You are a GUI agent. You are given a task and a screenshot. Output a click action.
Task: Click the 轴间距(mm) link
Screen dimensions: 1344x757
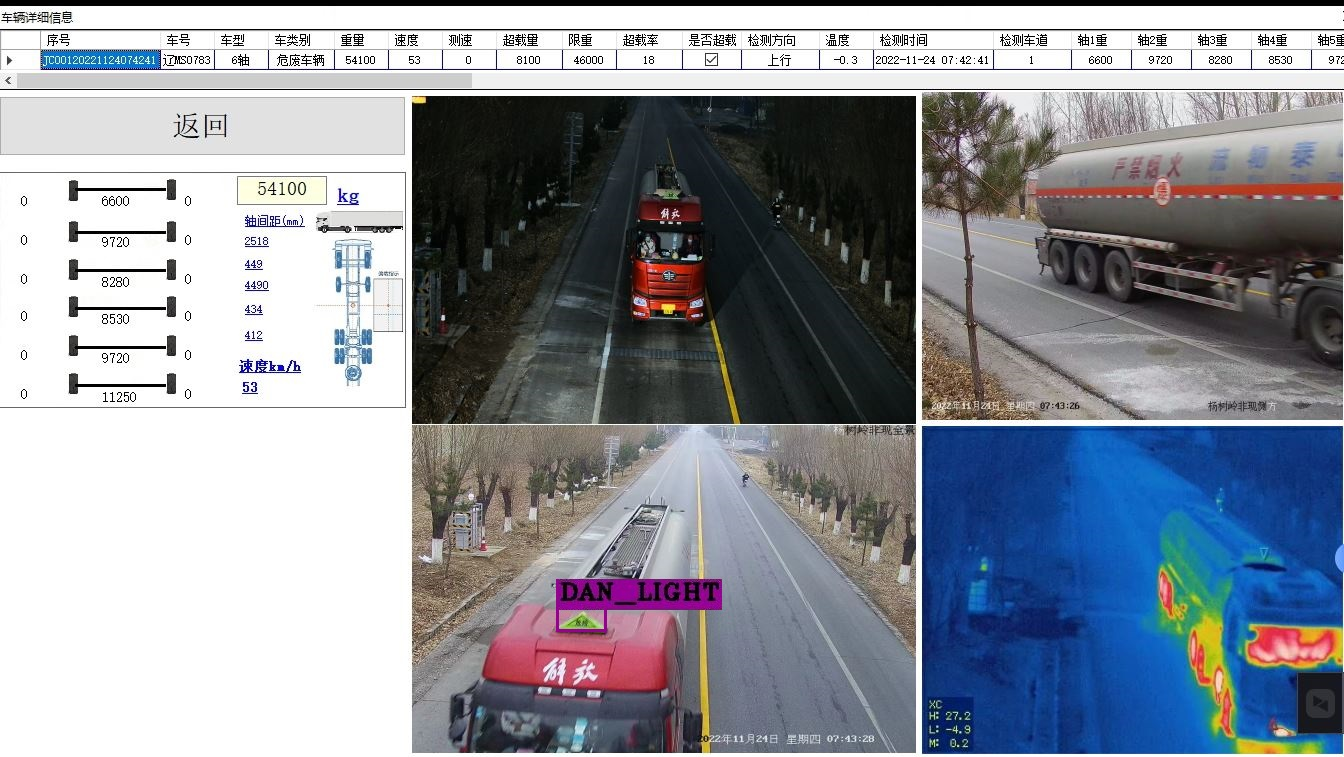tap(274, 221)
